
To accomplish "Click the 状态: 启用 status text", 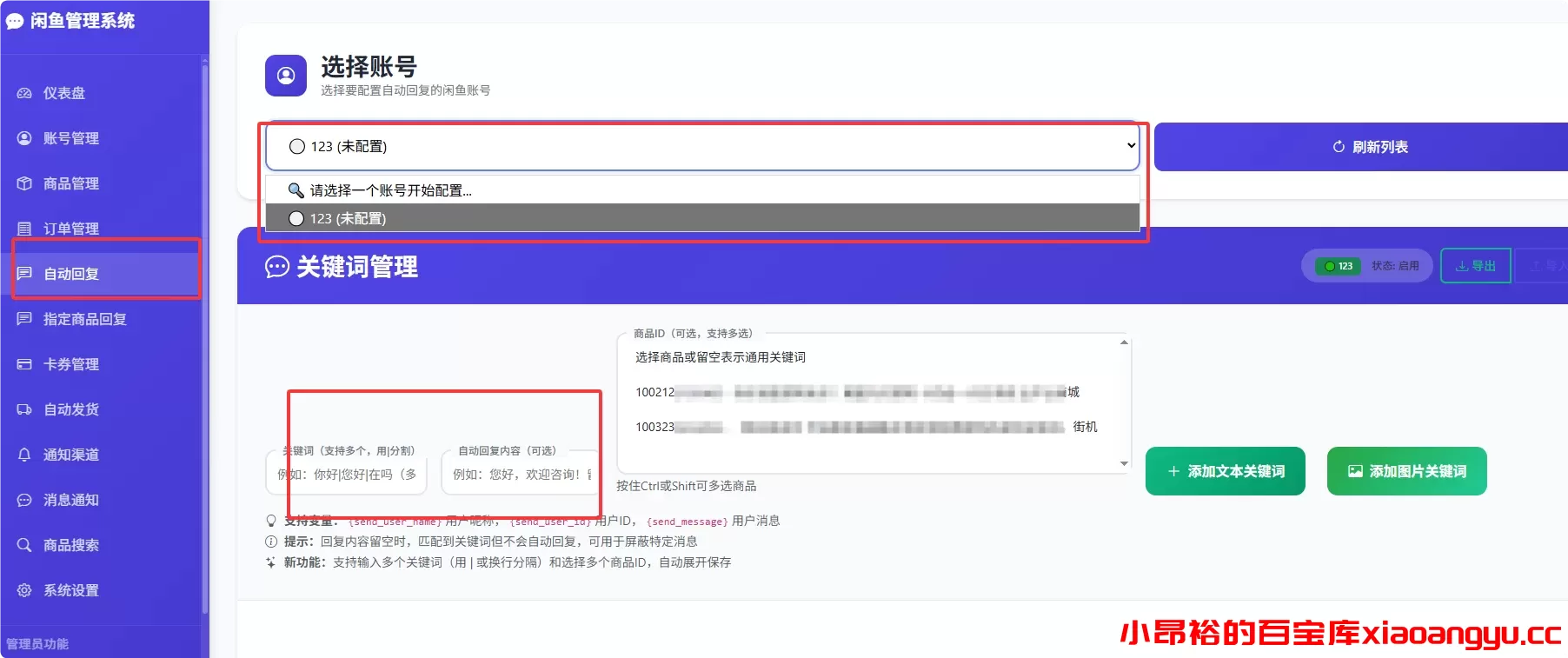I will [1395, 266].
